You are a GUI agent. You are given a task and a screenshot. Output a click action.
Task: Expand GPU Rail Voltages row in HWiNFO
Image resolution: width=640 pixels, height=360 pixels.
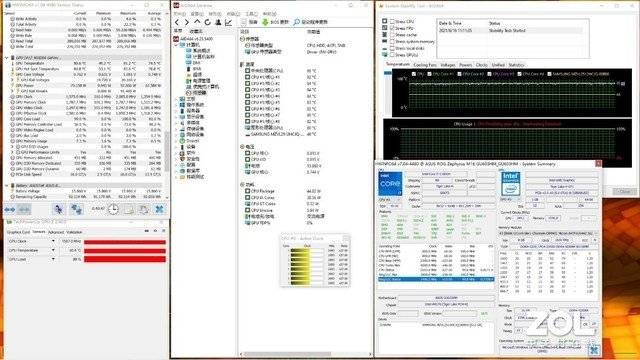13,80
